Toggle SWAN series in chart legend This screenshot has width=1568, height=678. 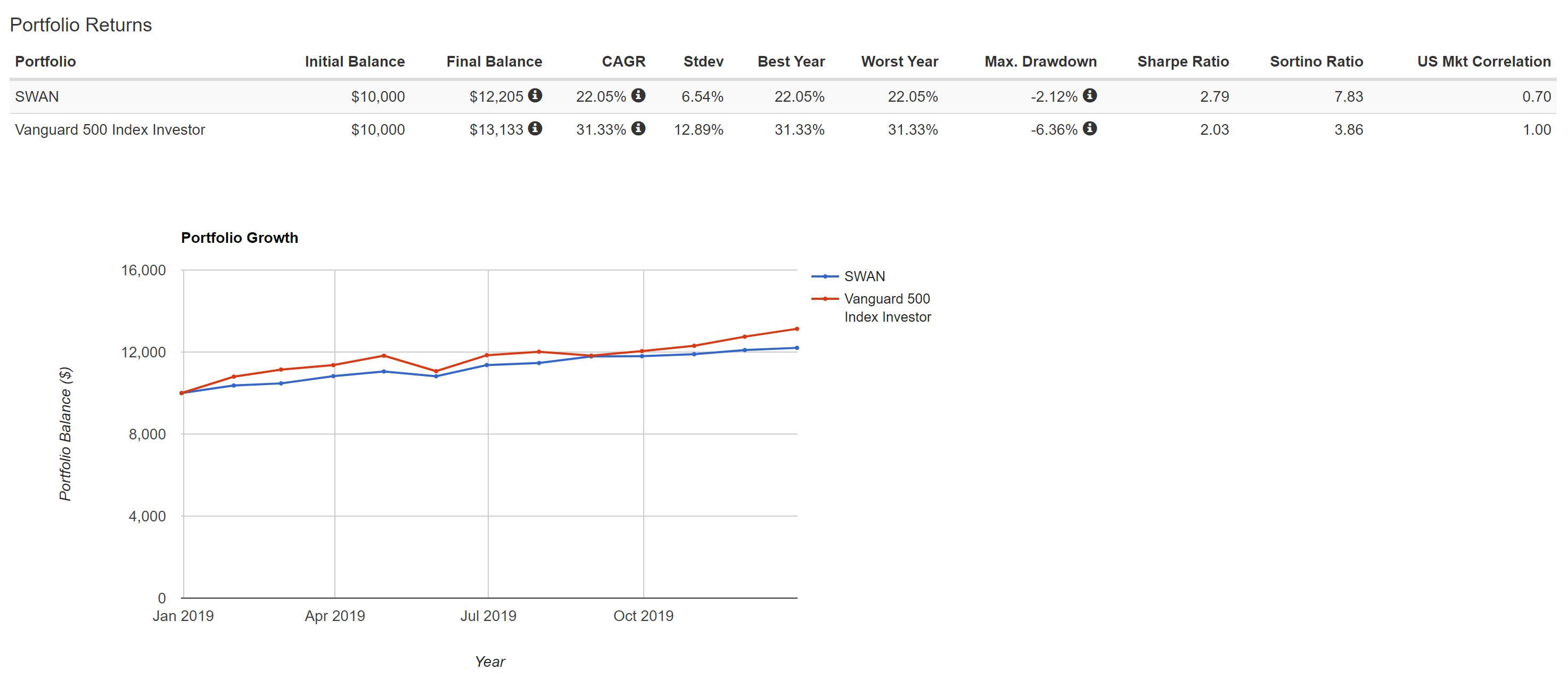tap(864, 276)
